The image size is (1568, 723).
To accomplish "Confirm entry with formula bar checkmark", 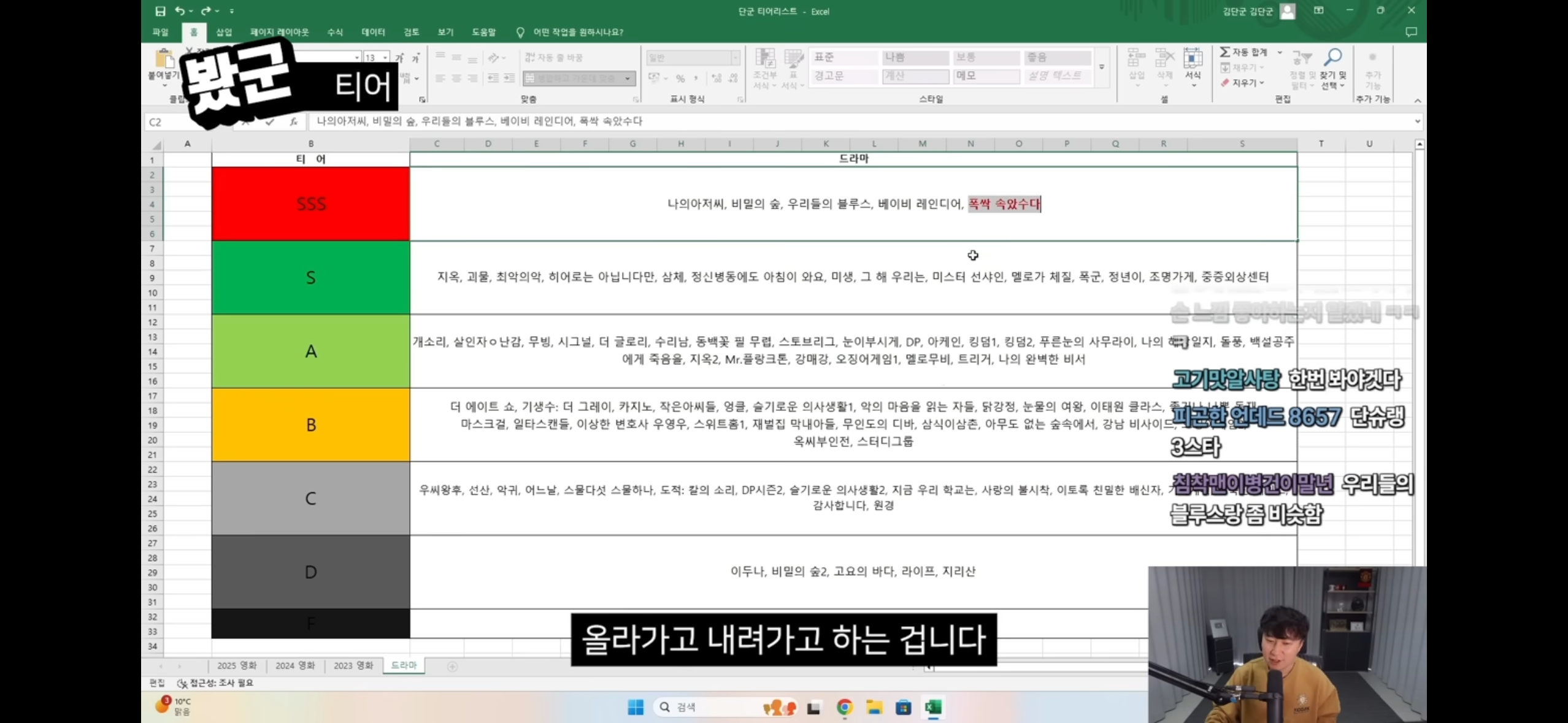I will pyautogui.click(x=270, y=121).
